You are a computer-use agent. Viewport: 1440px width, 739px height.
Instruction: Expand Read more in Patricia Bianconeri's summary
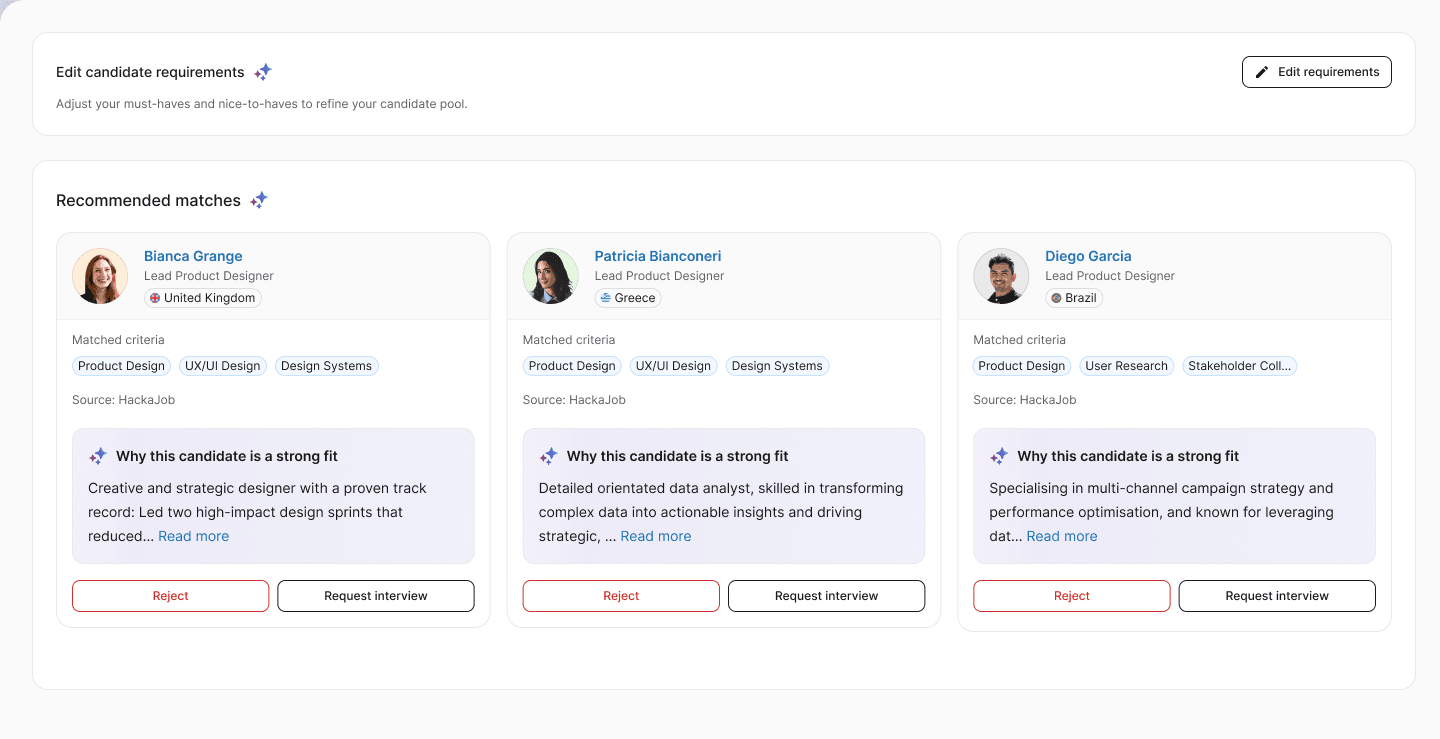tap(656, 536)
